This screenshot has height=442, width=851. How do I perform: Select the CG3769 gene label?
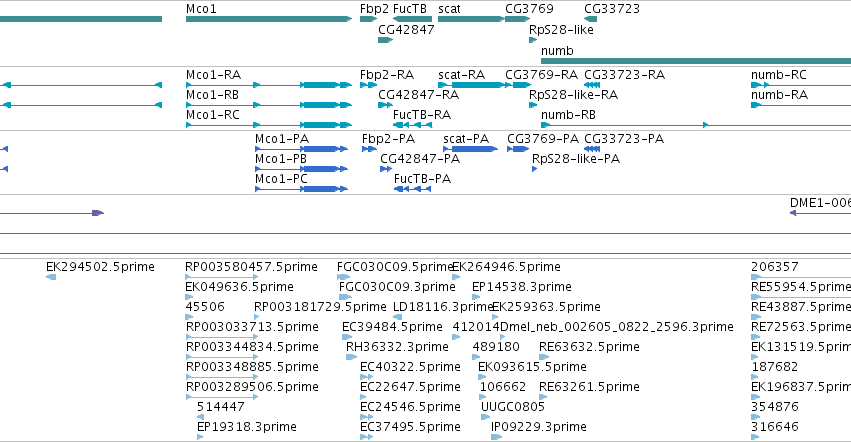click(x=529, y=9)
